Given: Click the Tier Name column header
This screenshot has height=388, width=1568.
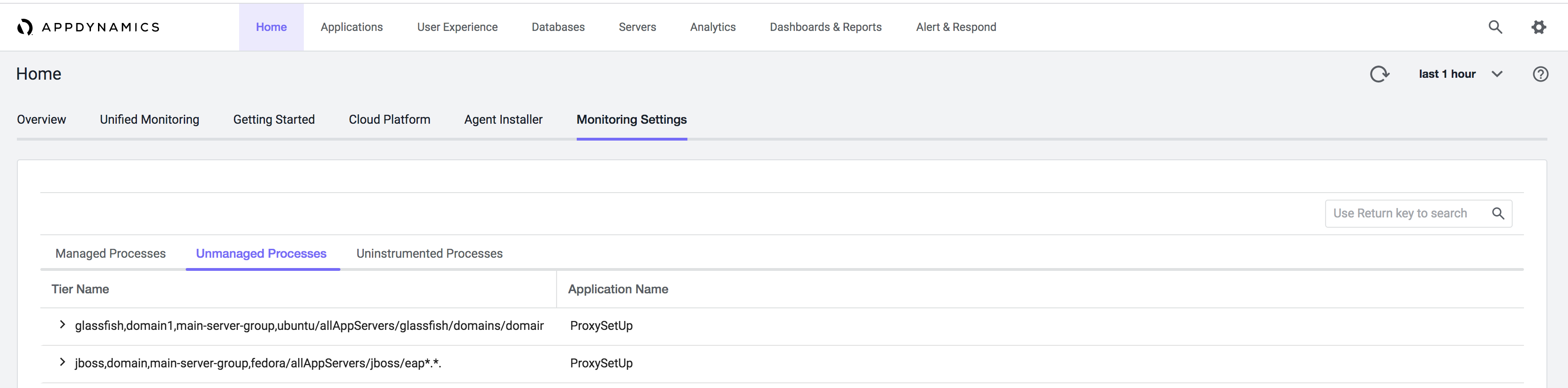Looking at the screenshot, I should [x=80, y=290].
